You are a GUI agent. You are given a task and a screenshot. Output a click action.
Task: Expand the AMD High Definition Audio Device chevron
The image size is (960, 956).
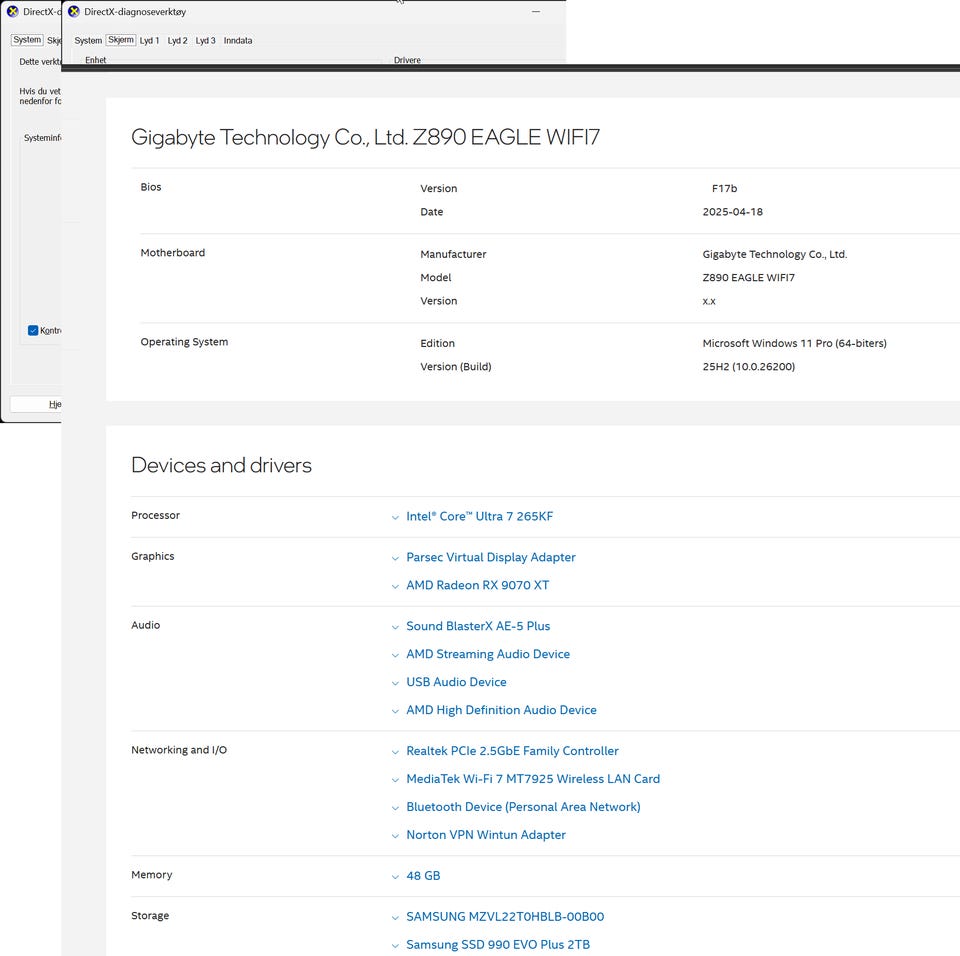[395, 711]
